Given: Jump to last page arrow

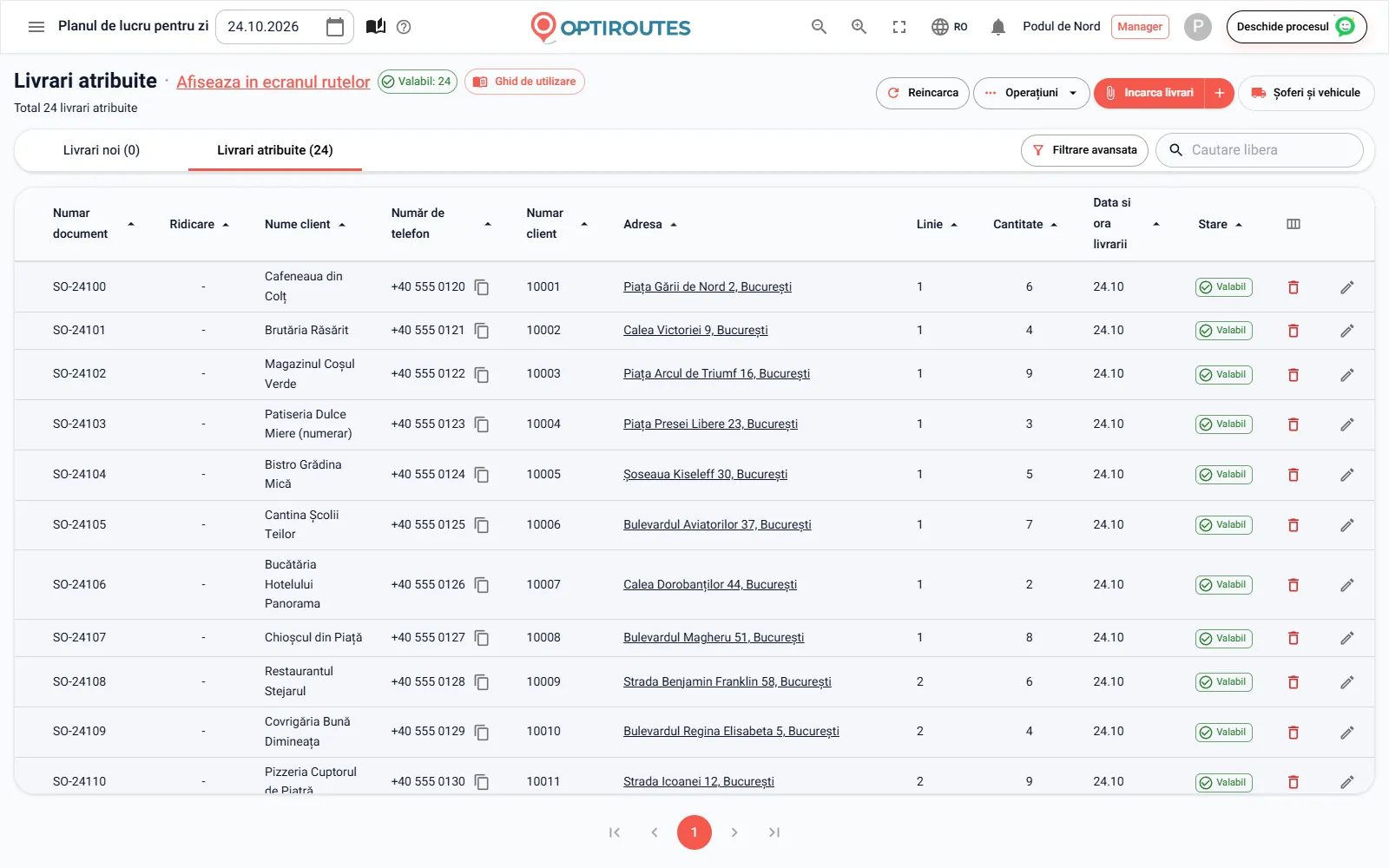Looking at the screenshot, I should click(x=774, y=832).
